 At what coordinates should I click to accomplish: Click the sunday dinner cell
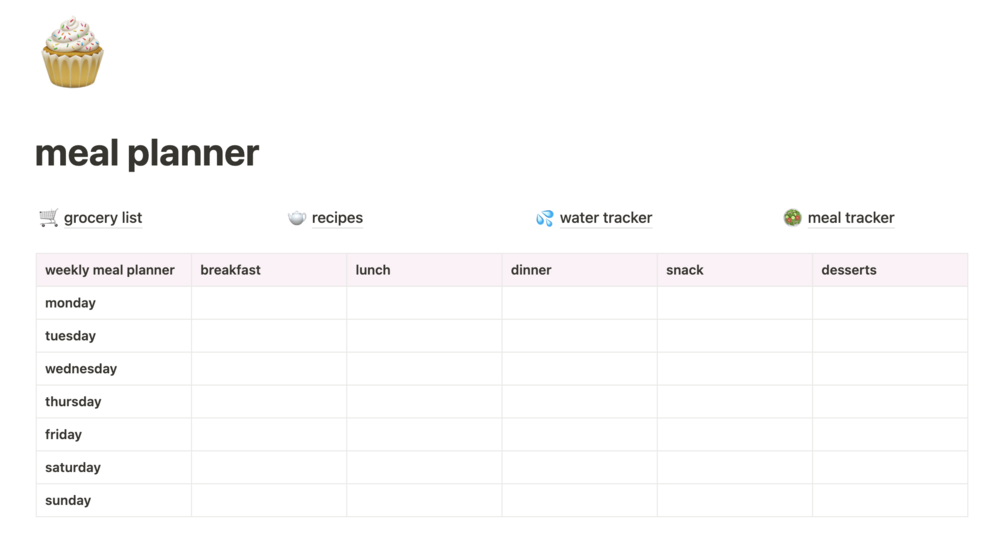[579, 500]
